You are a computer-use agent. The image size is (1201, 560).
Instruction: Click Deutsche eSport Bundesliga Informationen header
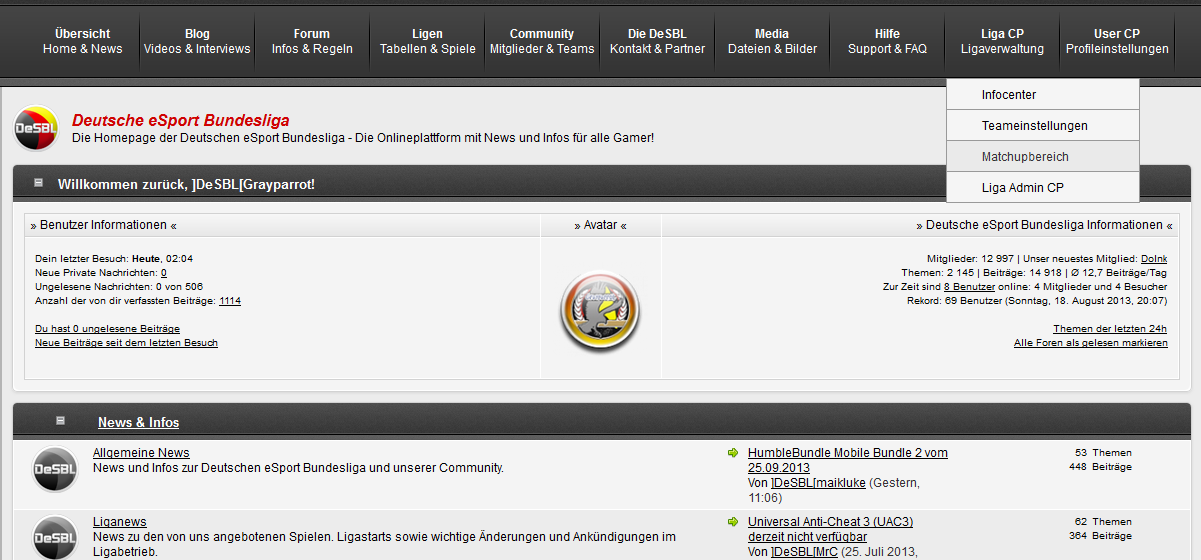point(1044,225)
